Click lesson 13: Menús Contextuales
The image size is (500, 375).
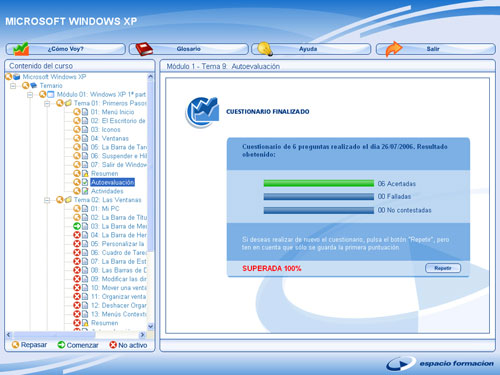pyautogui.click(x=119, y=314)
